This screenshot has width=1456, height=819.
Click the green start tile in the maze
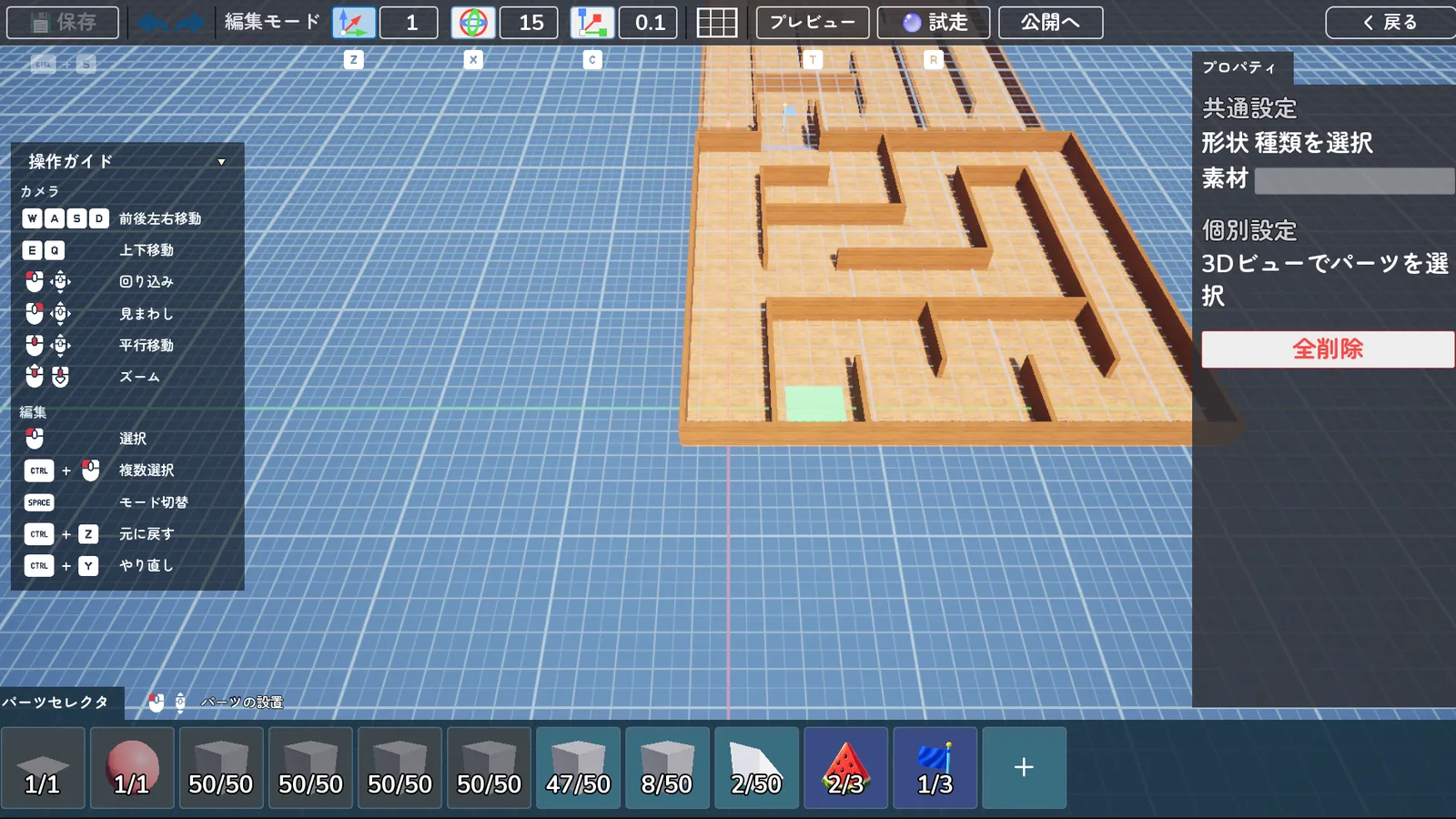tap(815, 403)
